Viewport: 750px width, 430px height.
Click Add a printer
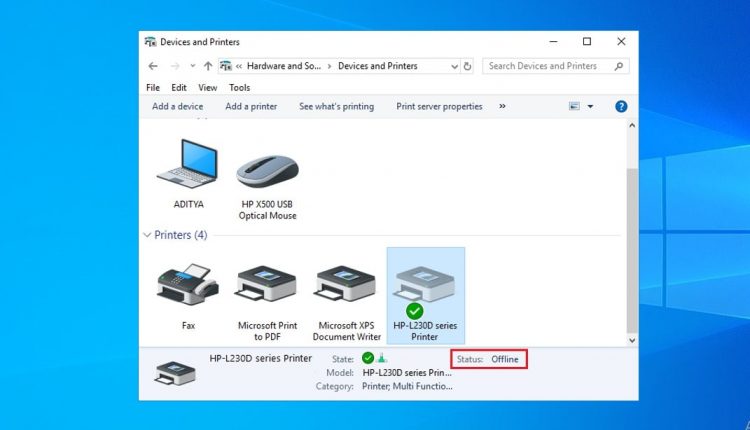point(251,106)
